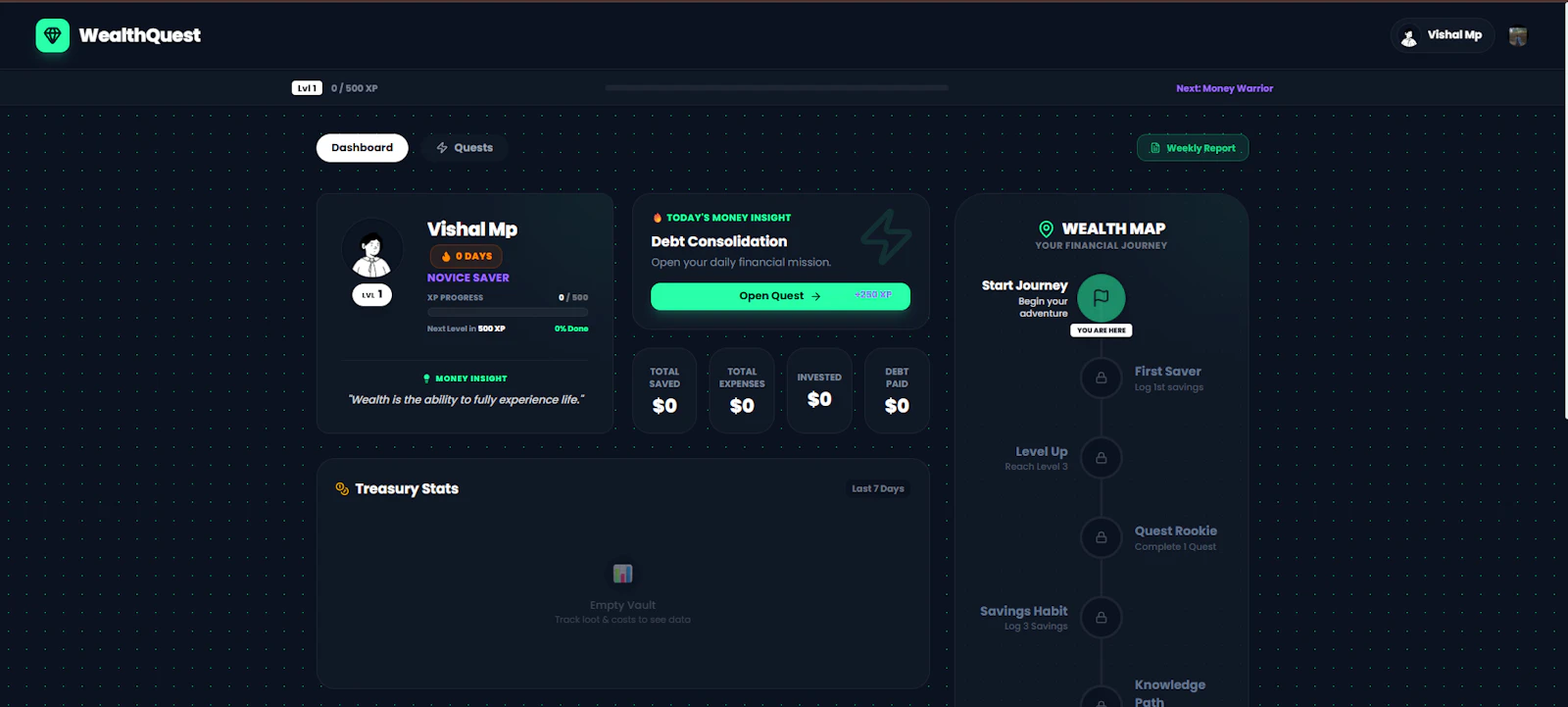Viewport: 1568px width, 707px height.
Task: Click the Start Journey flag icon
Action: coord(1101,298)
